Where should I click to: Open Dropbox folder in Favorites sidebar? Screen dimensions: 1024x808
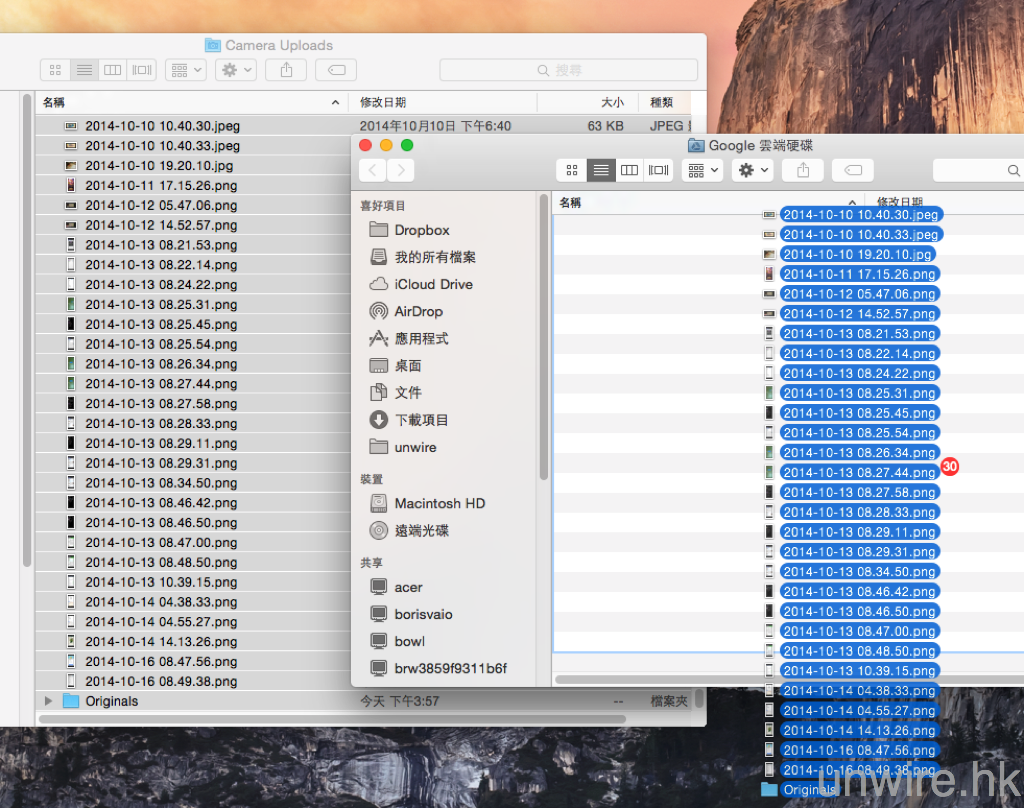click(421, 230)
